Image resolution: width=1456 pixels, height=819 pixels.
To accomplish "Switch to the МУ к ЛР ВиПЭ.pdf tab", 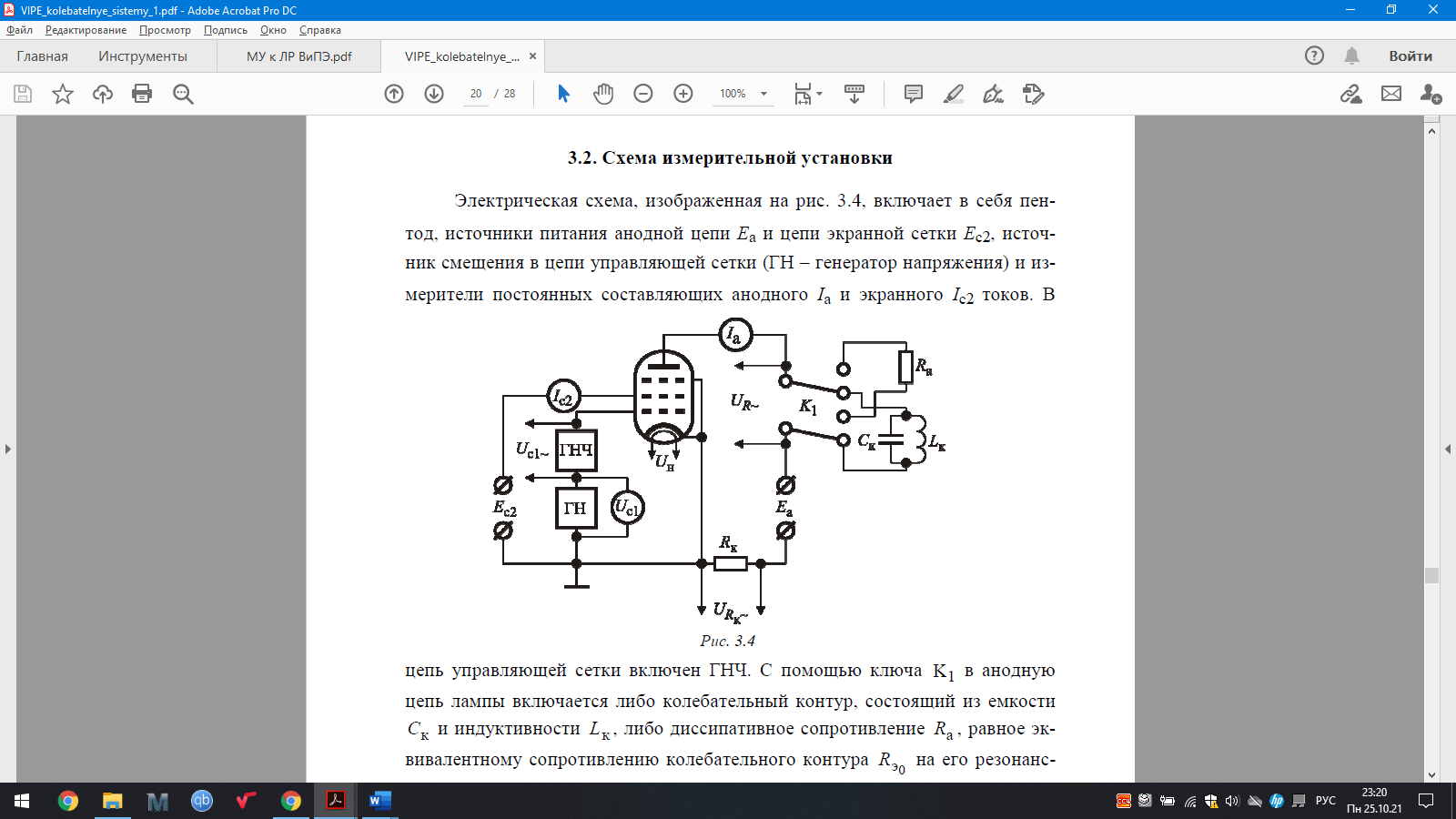I will (299, 56).
